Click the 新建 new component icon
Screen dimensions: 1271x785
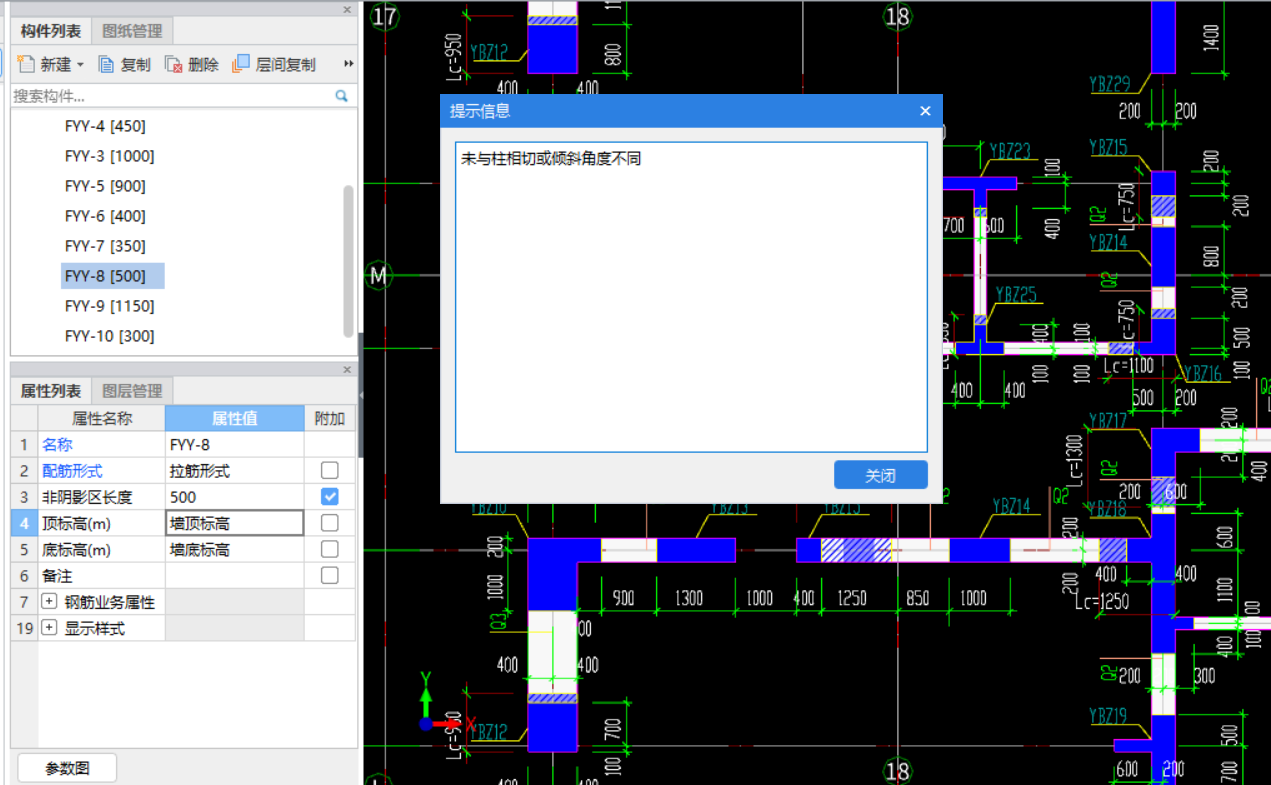coord(26,64)
